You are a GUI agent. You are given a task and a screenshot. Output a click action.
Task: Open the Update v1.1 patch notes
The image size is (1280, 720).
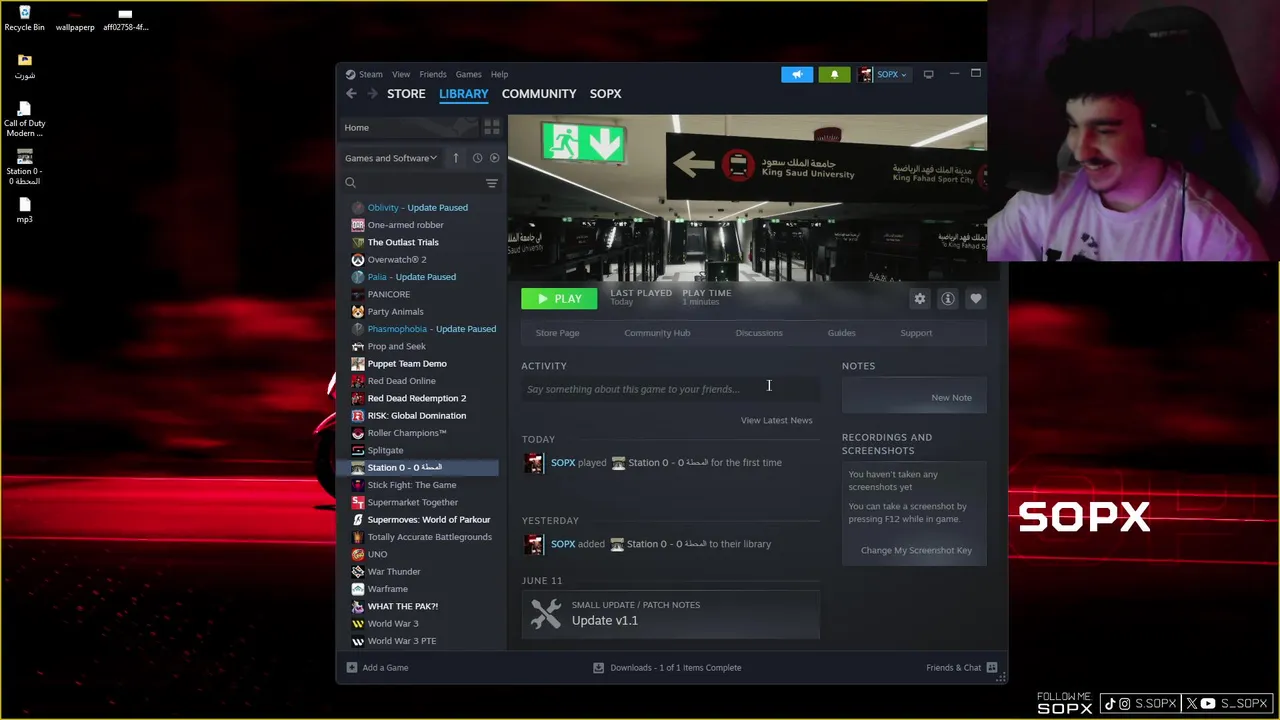[670, 613]
